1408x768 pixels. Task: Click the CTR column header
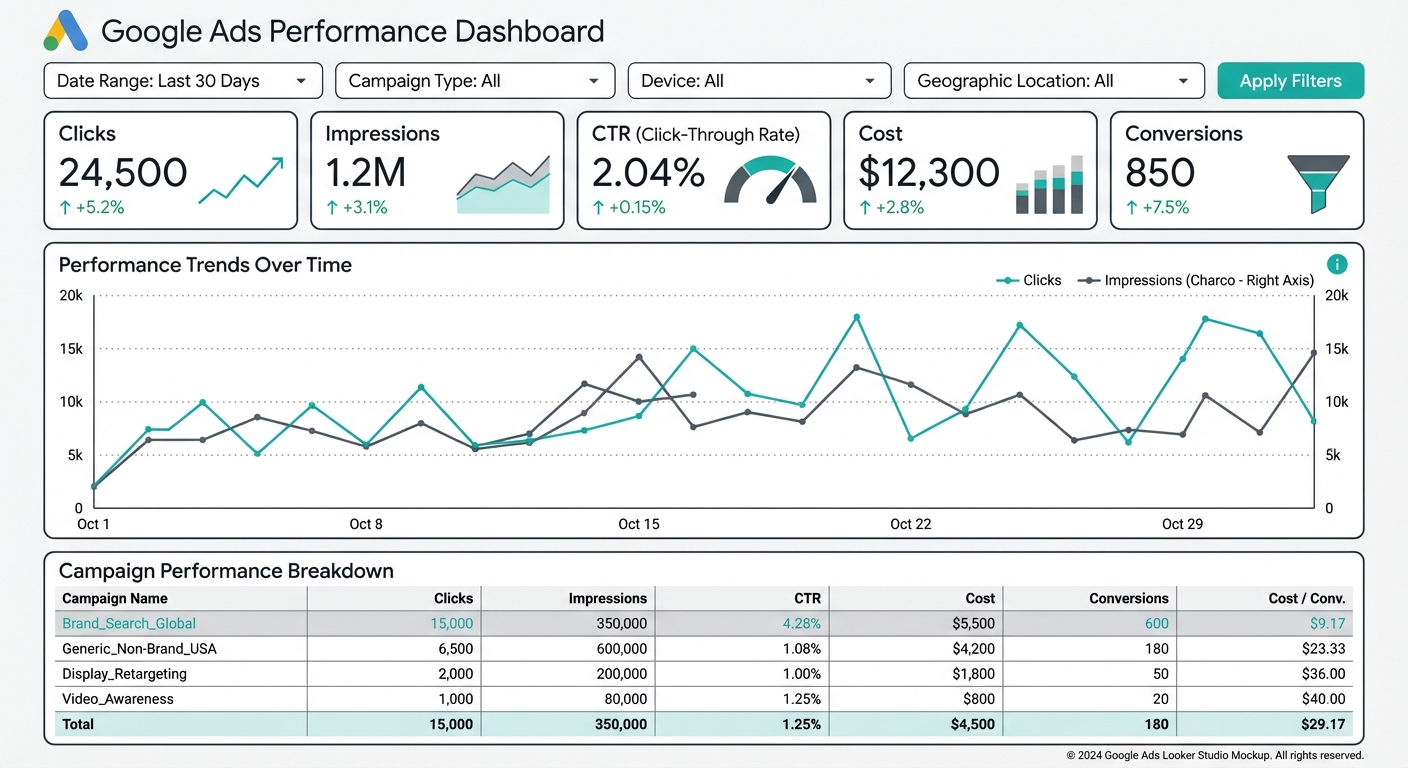click(806, 598)
